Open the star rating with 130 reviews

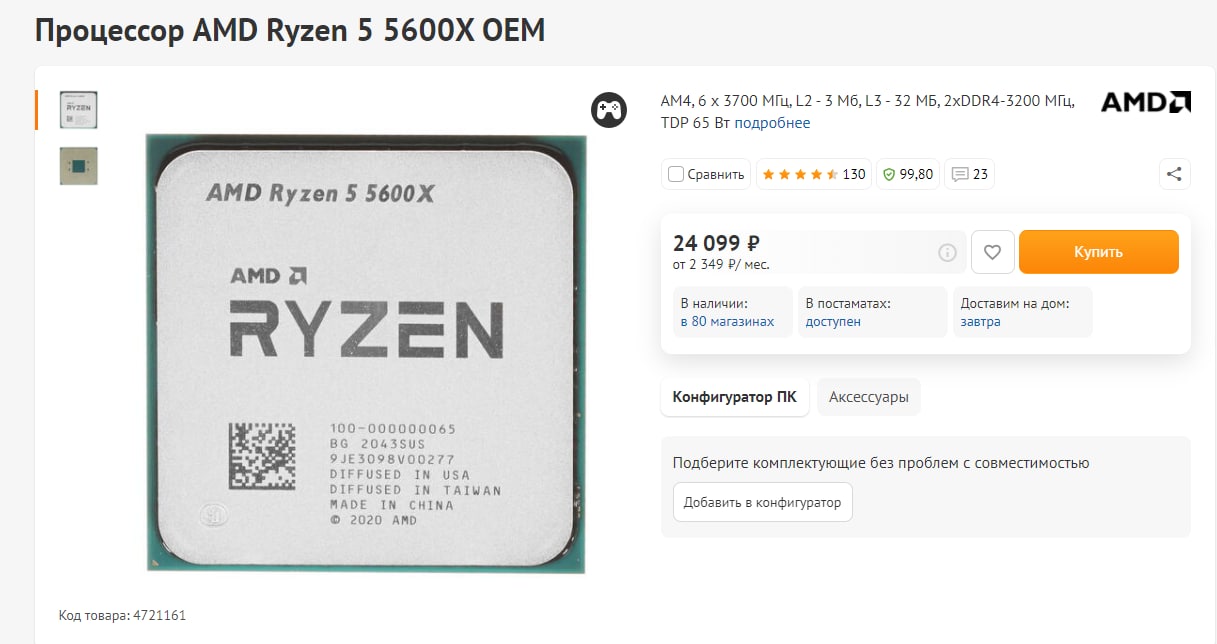pos(814,174)
